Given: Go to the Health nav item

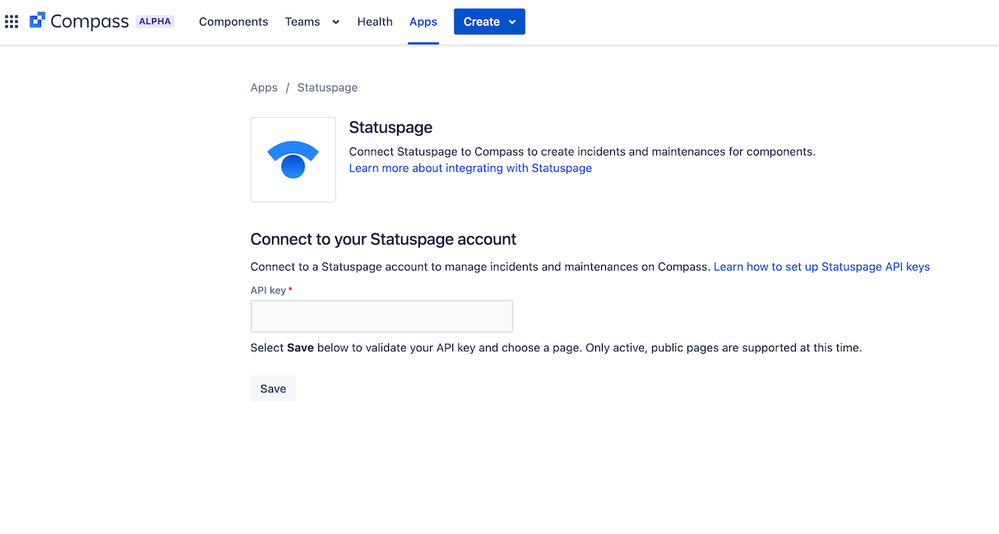Looking at the screenshot, I should (x=375, y=22).
